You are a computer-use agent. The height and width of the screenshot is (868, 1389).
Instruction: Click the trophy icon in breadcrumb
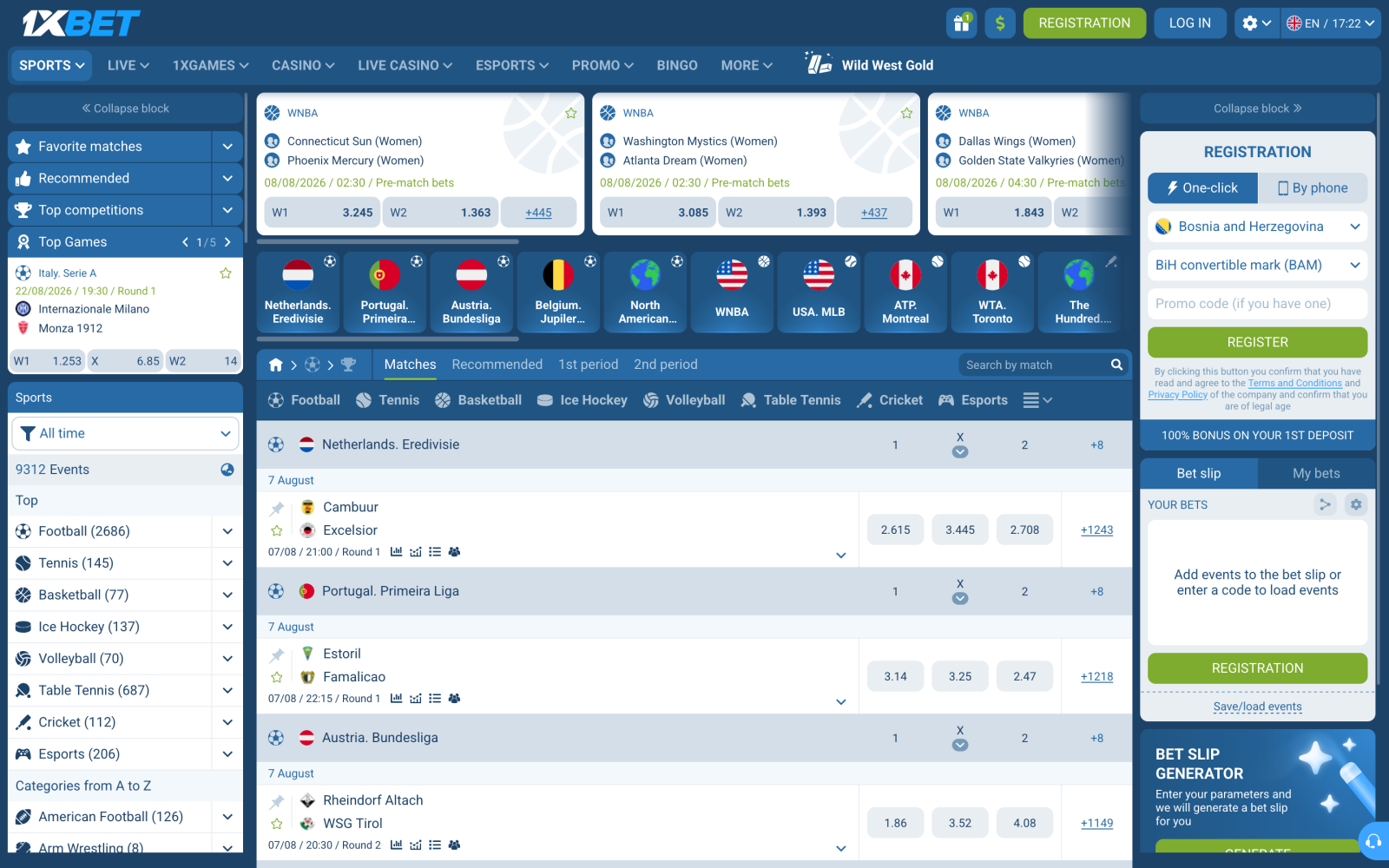coord(348,365)
